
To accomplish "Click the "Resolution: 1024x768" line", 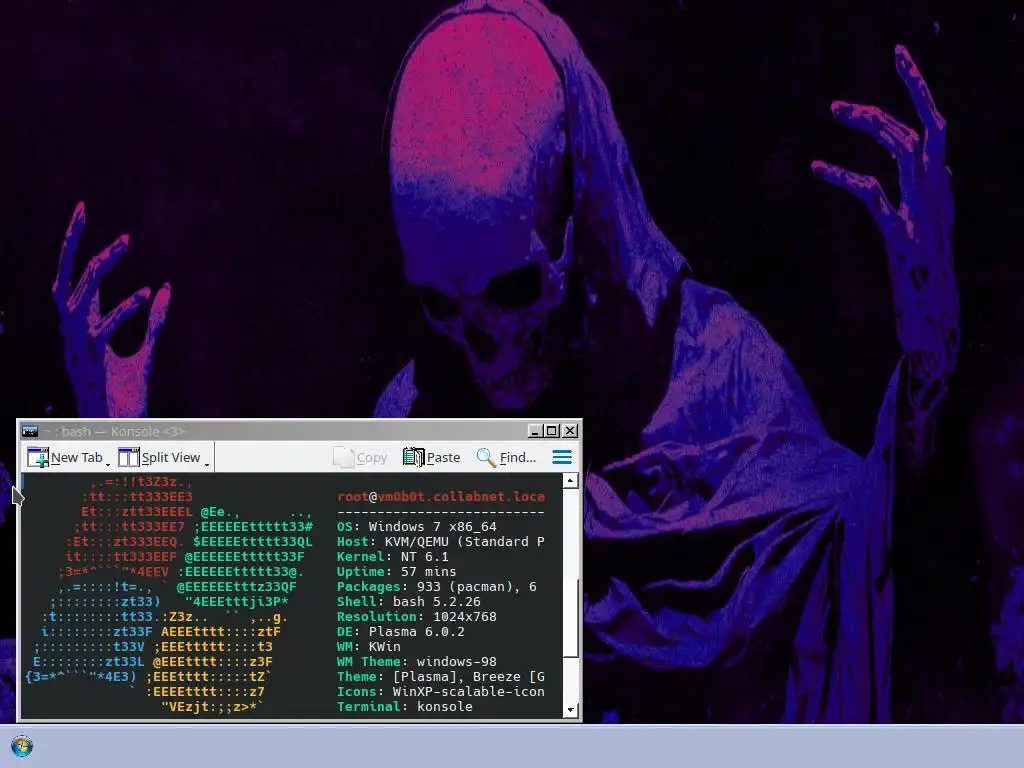I will click(417, 616).
